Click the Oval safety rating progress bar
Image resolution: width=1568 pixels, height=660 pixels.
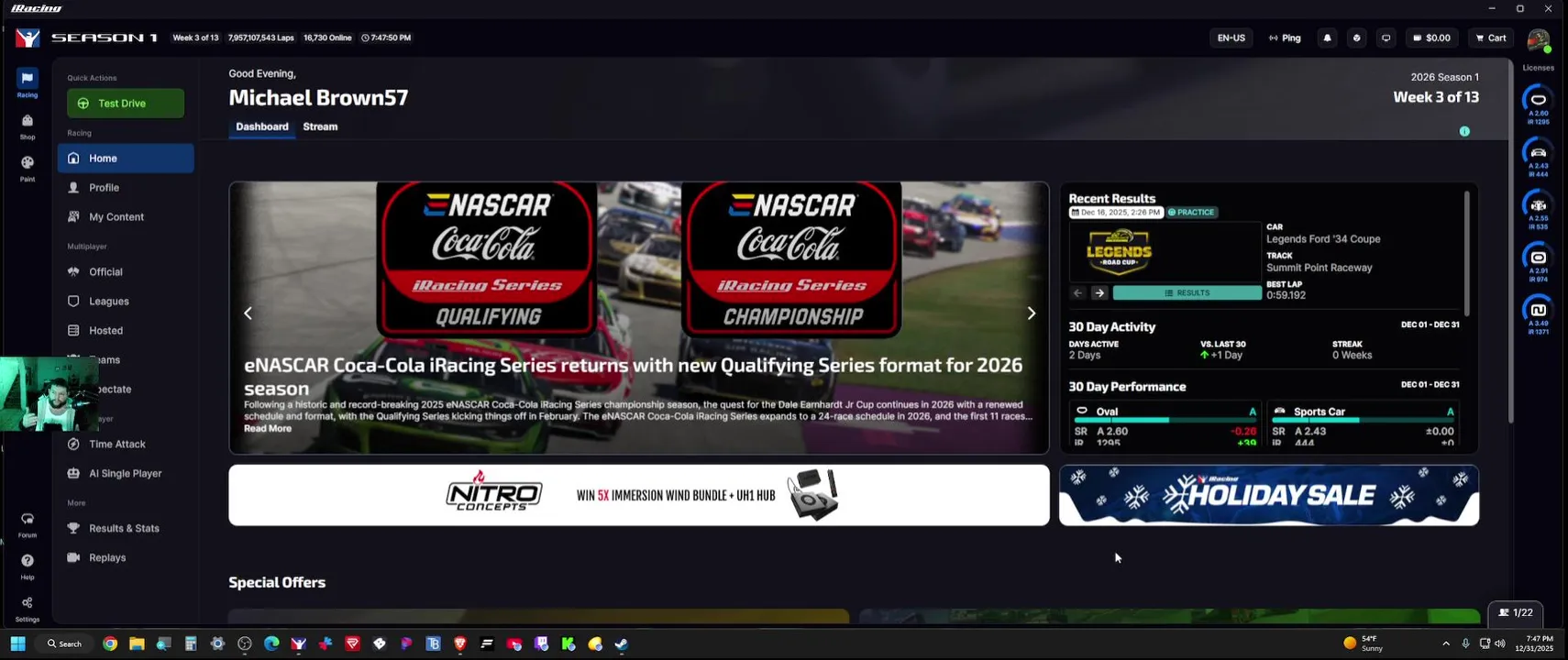tap(1165, 420)
